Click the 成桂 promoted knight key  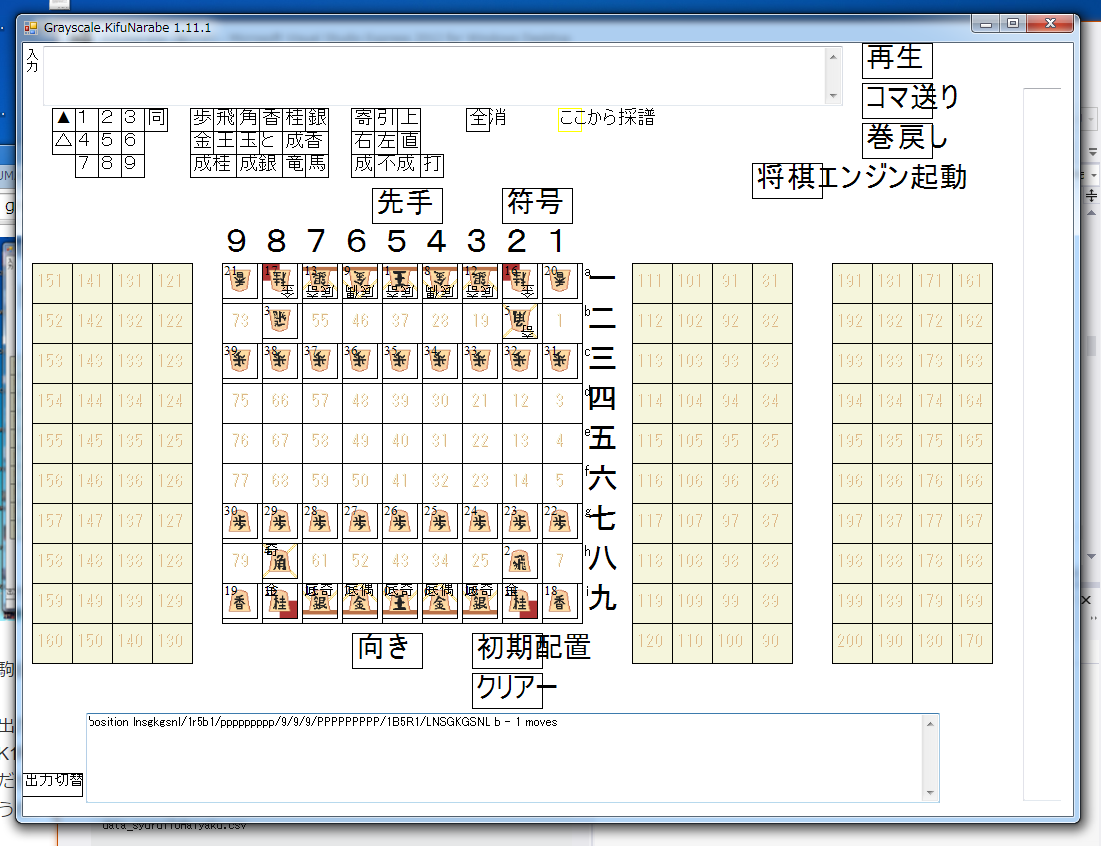pyautogui.click(x=213, y=165)
